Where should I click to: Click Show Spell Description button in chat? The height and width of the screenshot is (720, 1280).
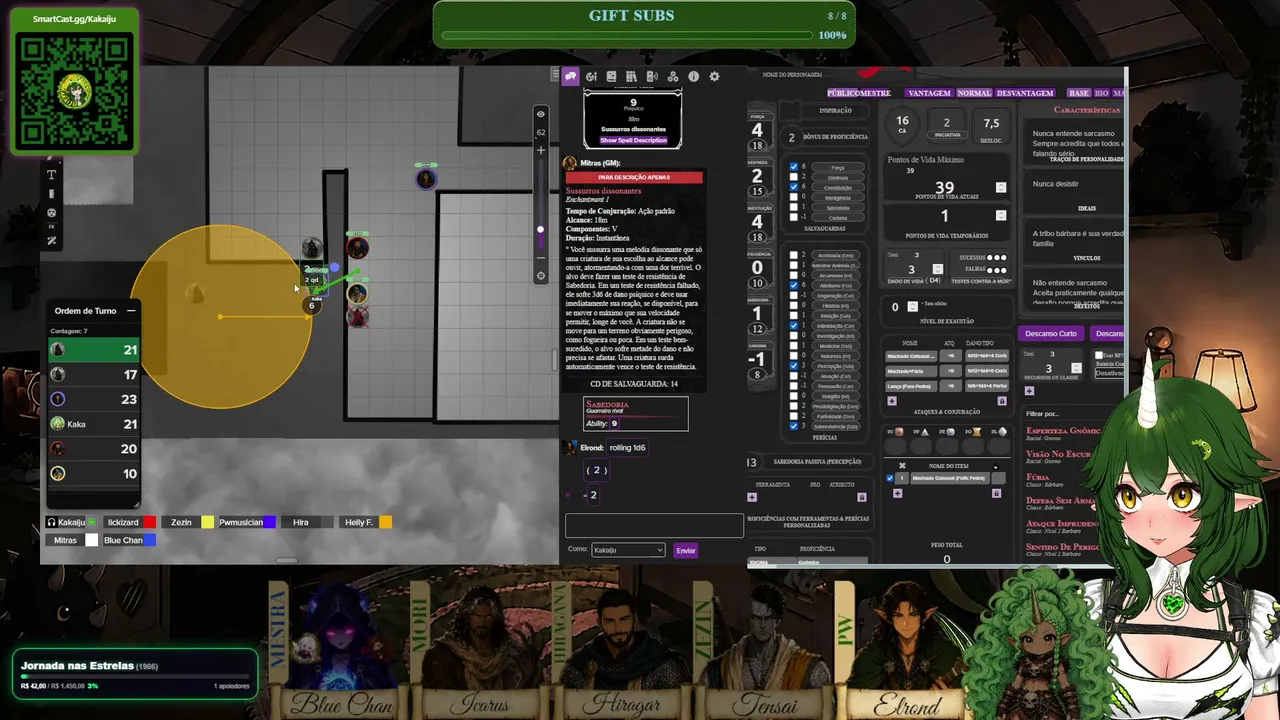click(633, 140)
